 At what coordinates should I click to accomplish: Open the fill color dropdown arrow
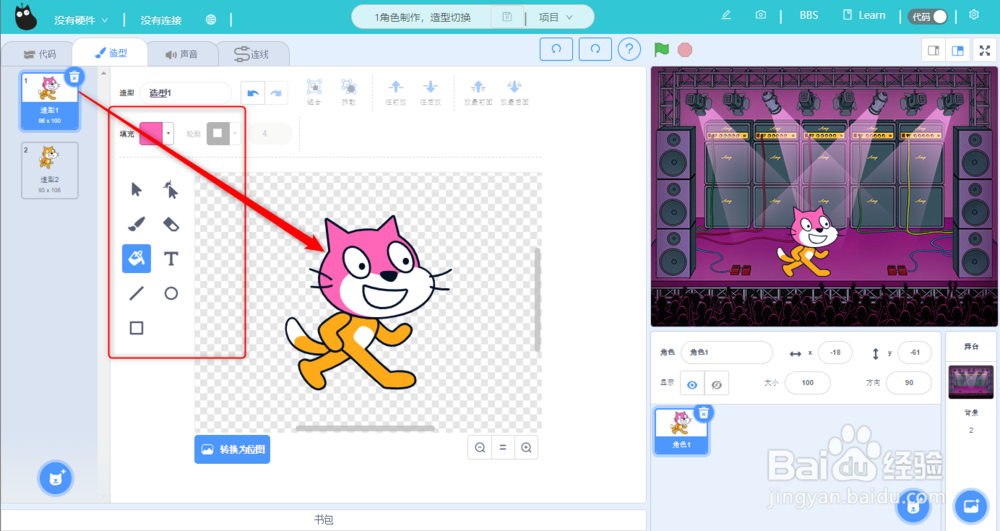[168, 134]
